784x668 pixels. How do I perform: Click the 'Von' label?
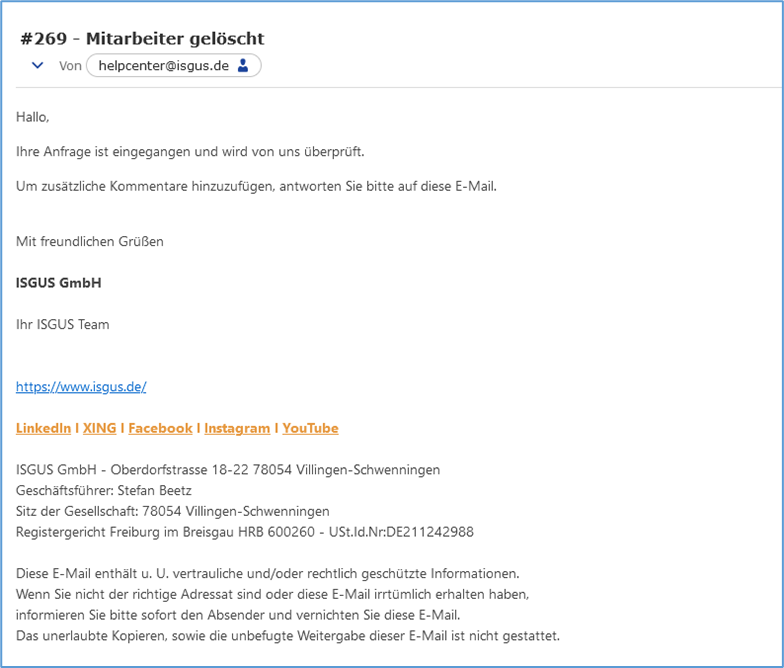tap(70, 66)
